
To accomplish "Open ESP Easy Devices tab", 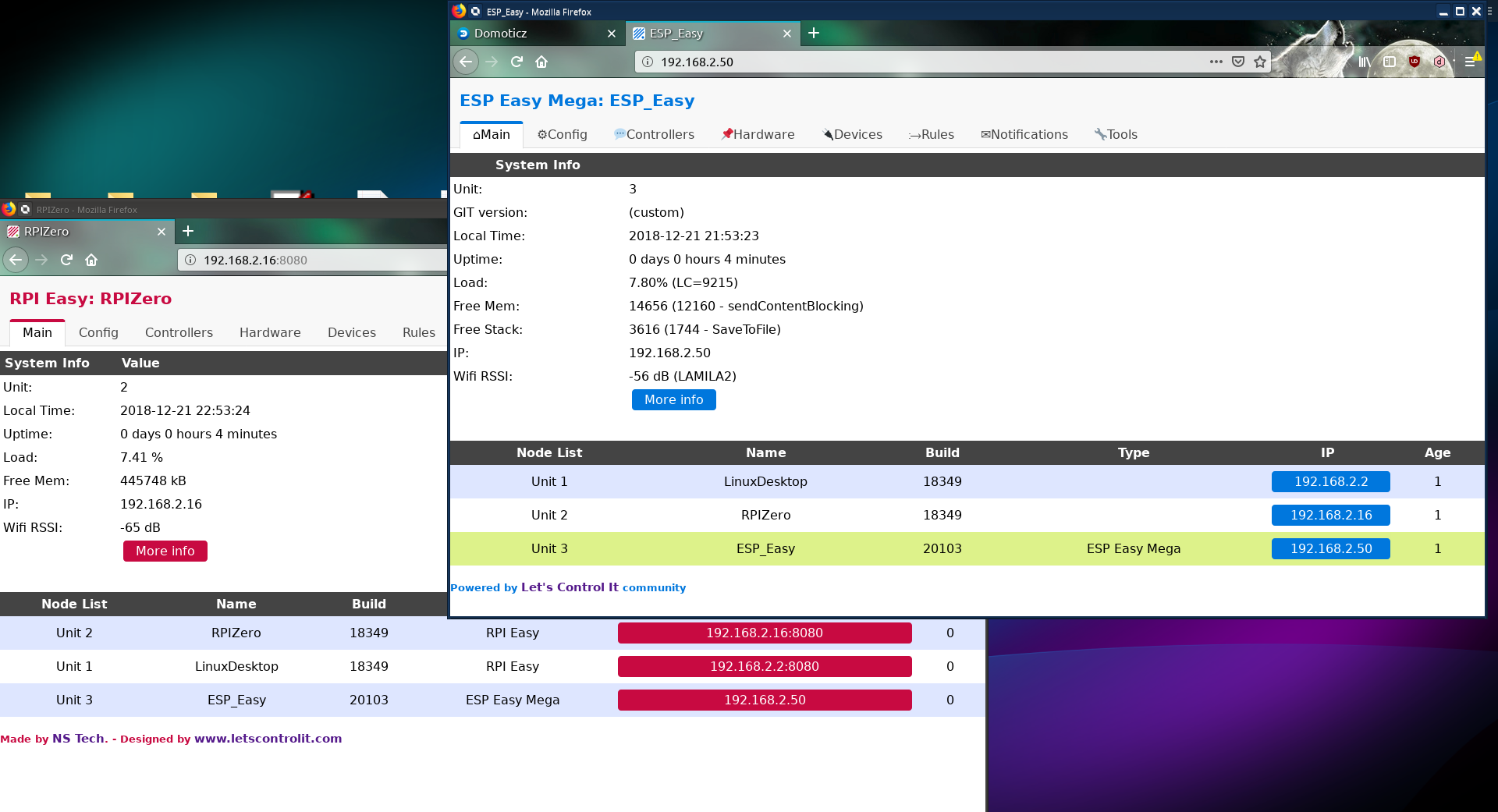I will [852, 134].
